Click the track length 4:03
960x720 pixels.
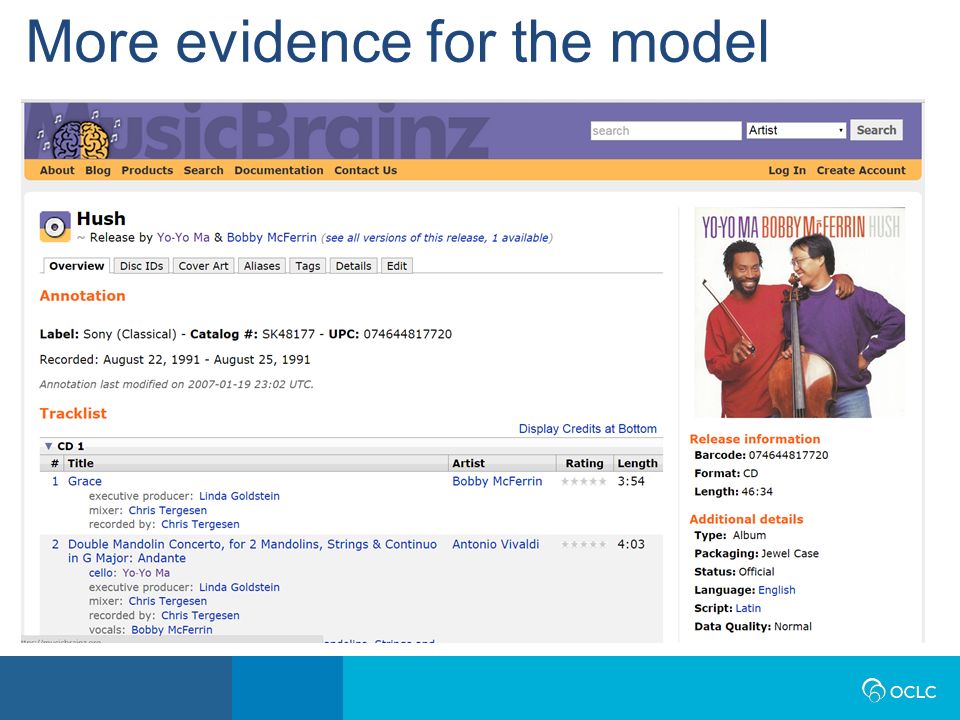pos(631,544)
